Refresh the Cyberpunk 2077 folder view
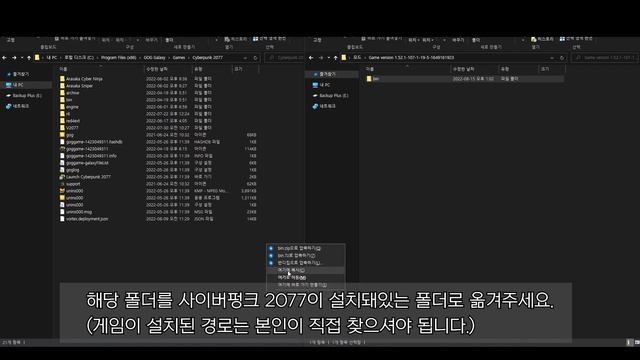Screen dimensions: 640x360 click(x=256, y=58)
